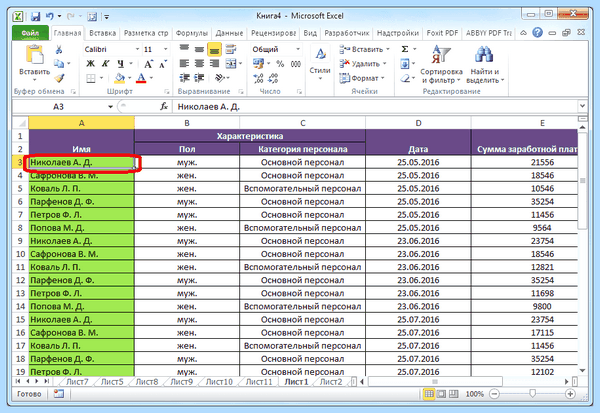600x413 pixels.
Task: Decrease indent
Action: click(184, 78)
